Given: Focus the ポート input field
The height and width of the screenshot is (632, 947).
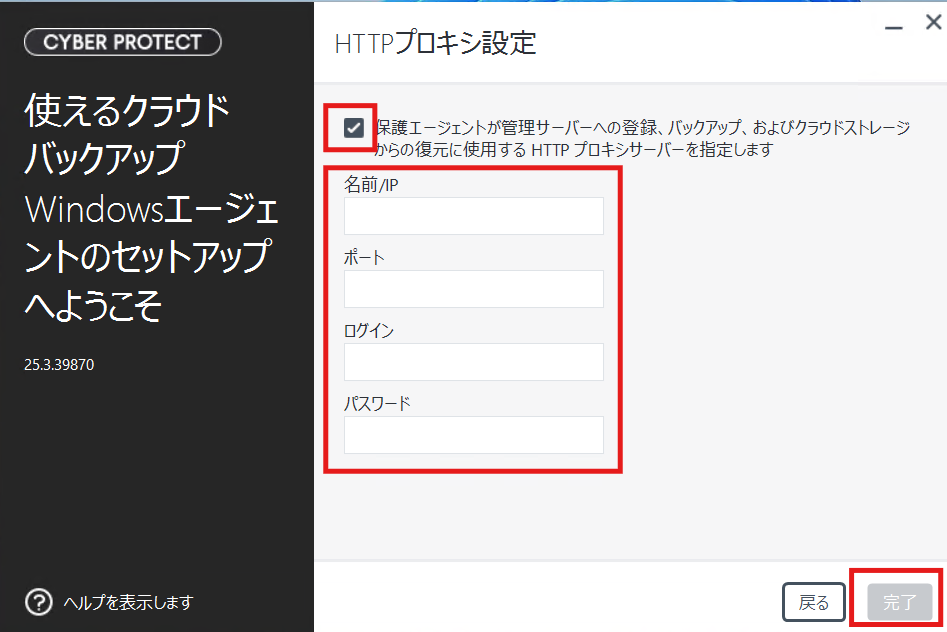Looking at the screenshot, I should [x=474, y=289].
